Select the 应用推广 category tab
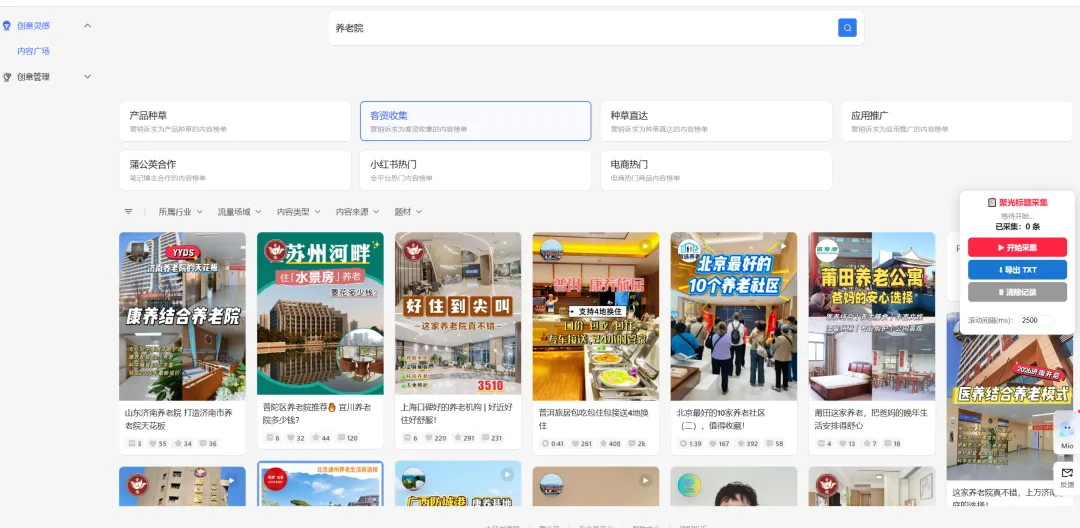 [x=957, y=121]
